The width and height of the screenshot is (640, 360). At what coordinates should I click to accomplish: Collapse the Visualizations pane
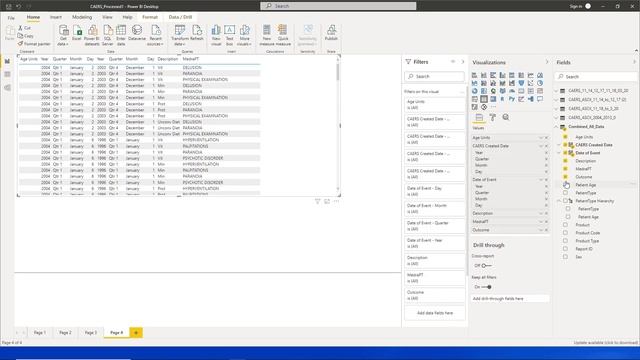coord(547,62)
